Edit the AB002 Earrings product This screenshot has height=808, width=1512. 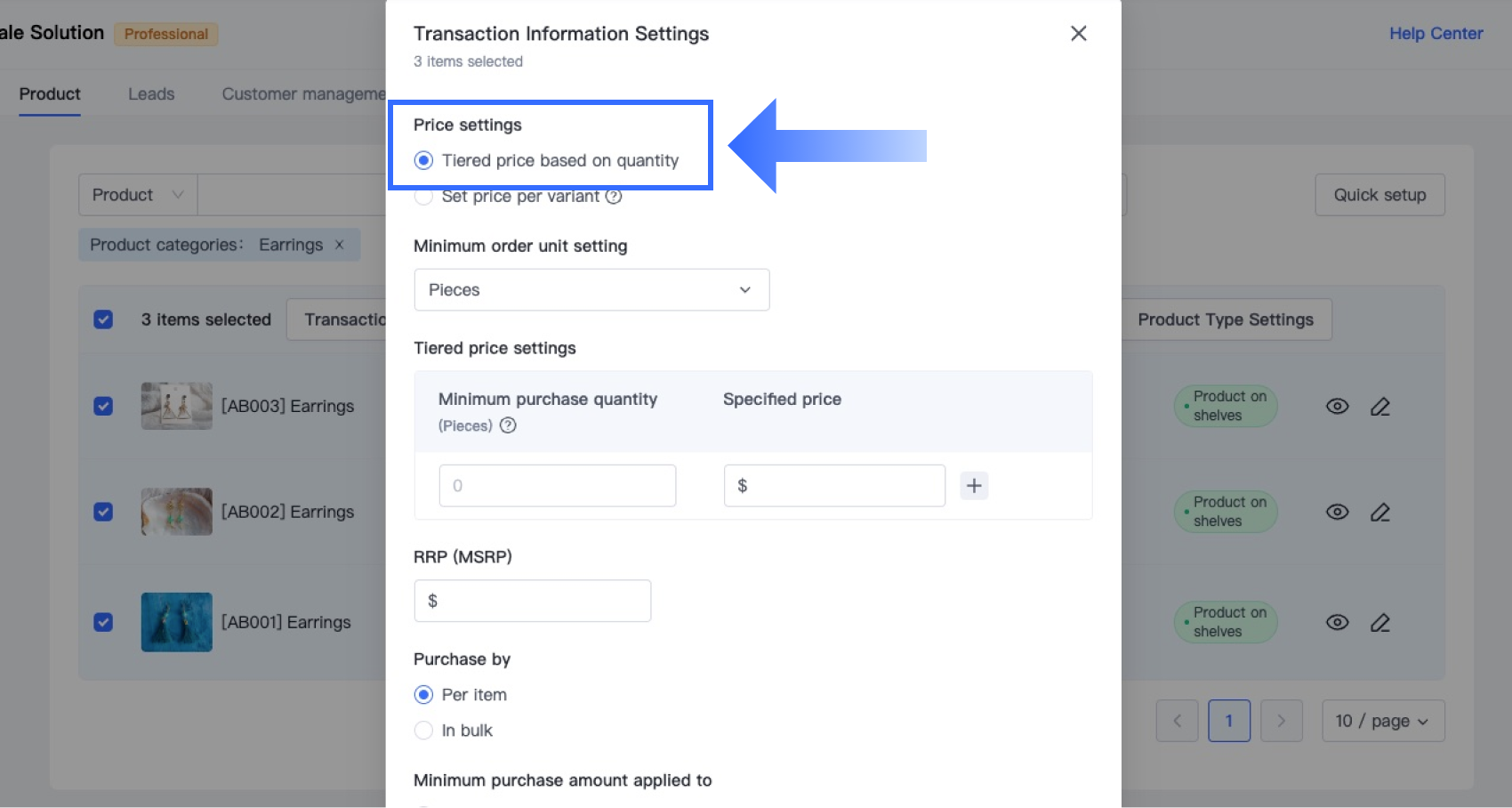coord(1379,513)
